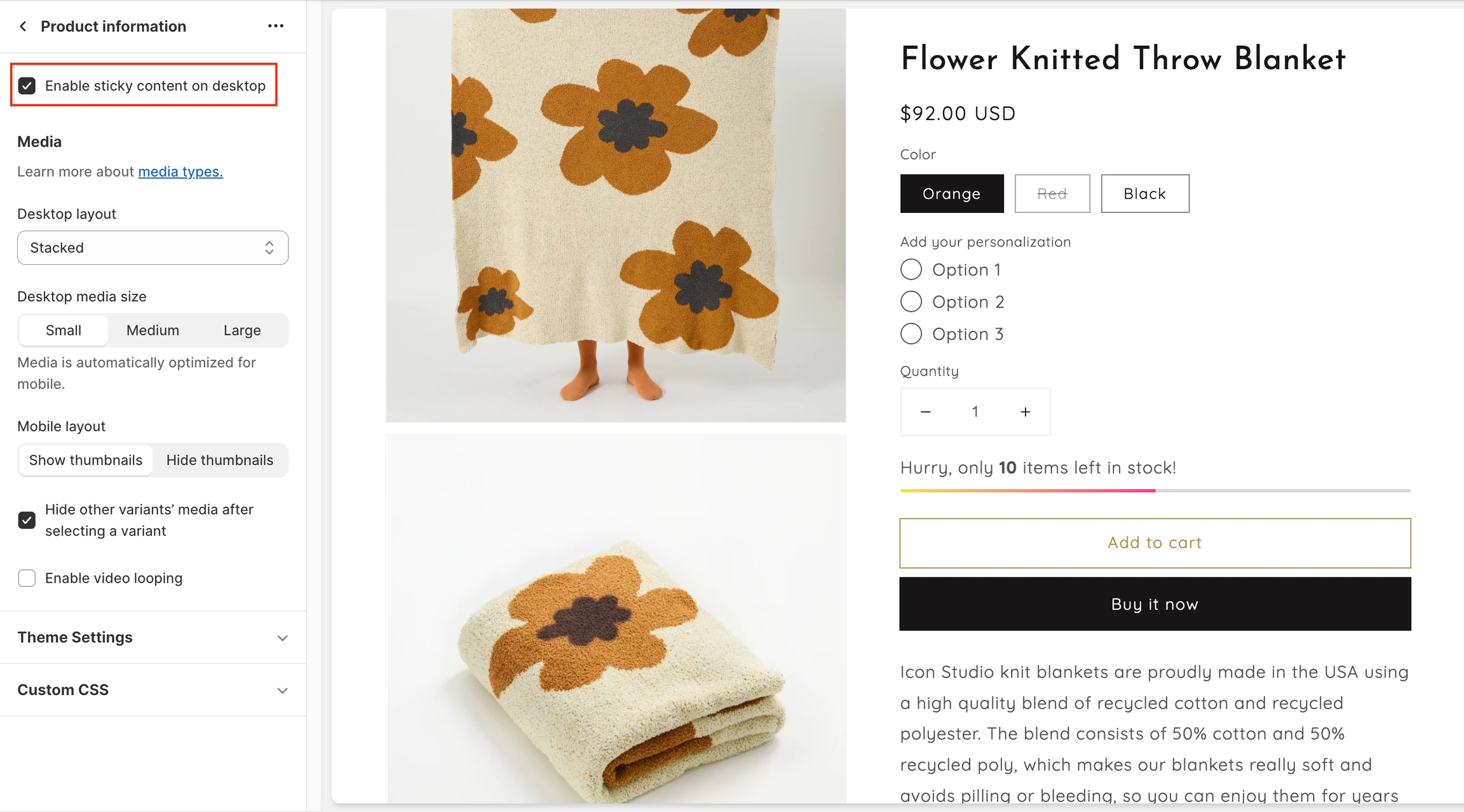Open the three-dot more actions menu

point(275,26)
